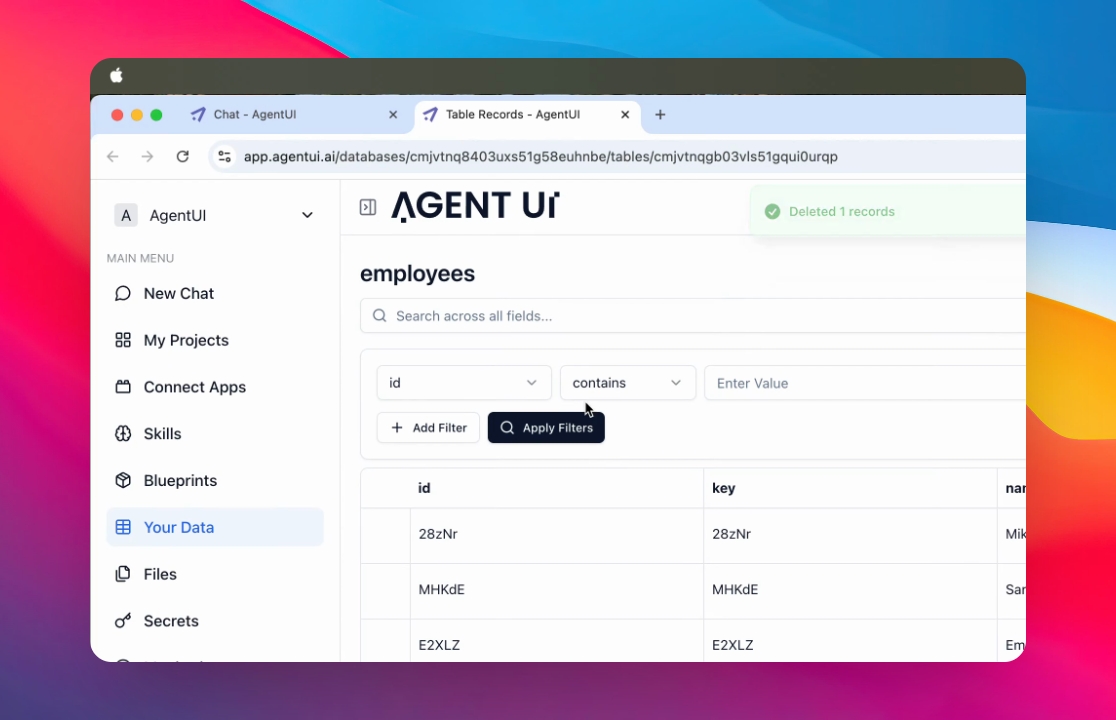Start a New Chat
Screen dimensions: 1116x720
tap(215, 294)
